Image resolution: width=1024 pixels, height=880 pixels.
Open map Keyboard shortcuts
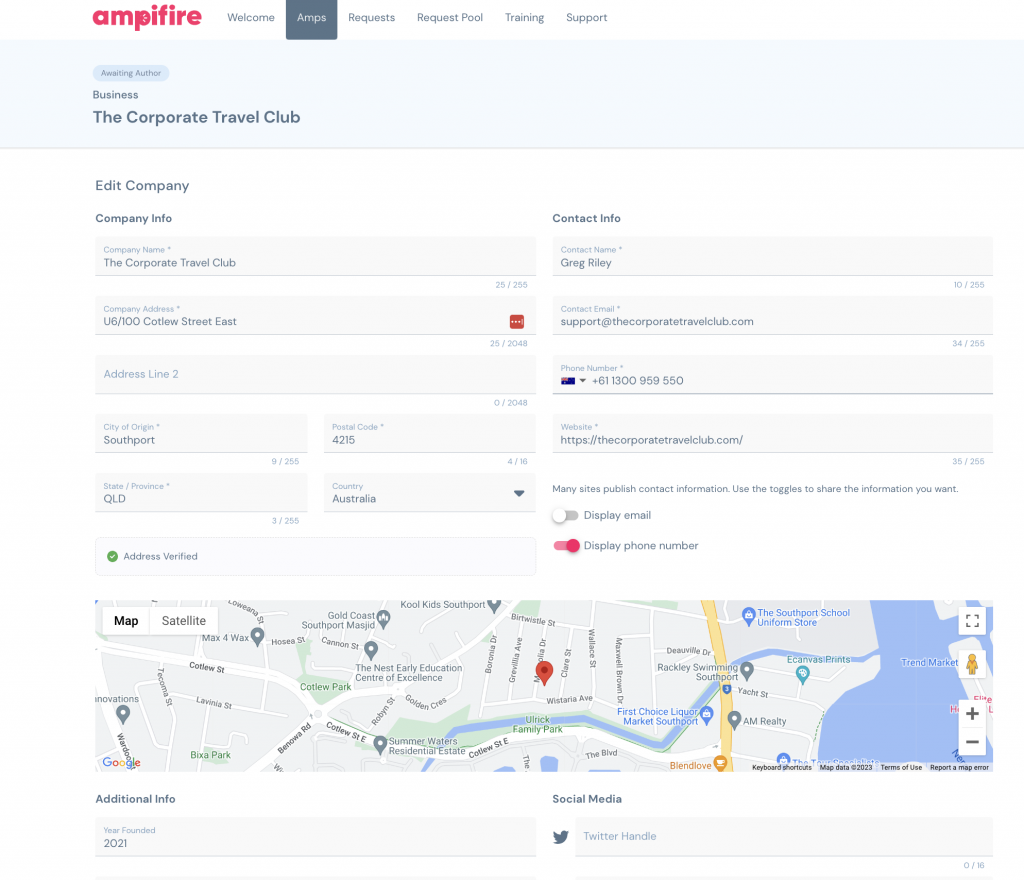click(x=782, y=768)
